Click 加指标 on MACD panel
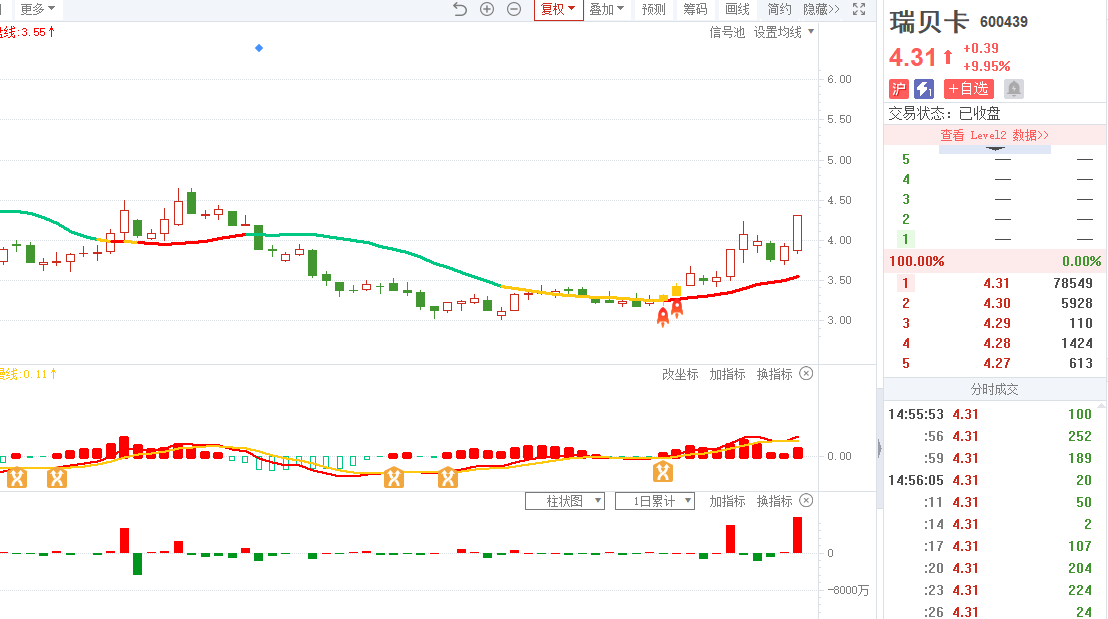This screenshot has width=1108, height=619. click(727, 374)
